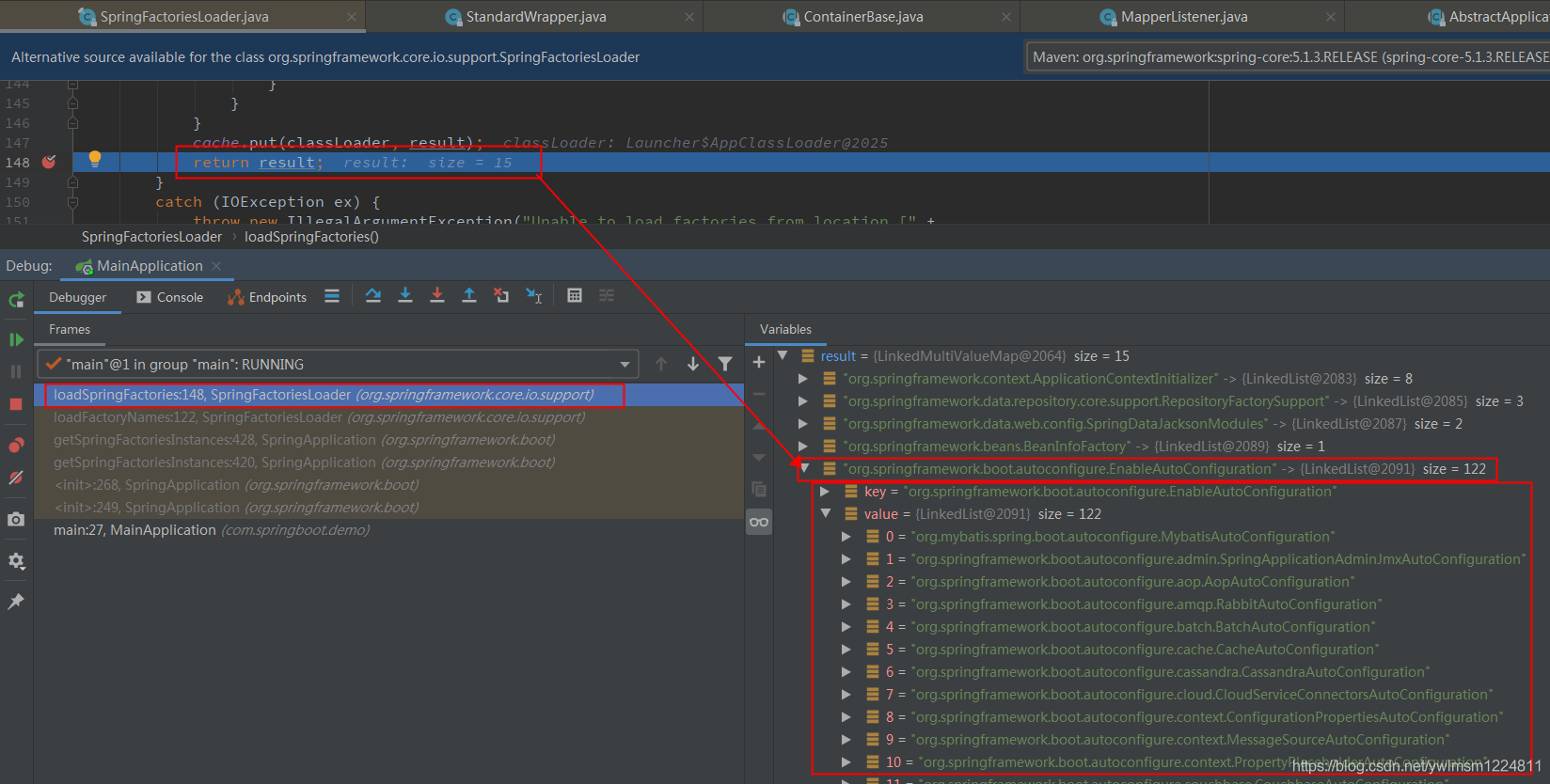Click the Force Step Into icon
The height and width of the screenshot is (784, 1550).
(x=437, y=296)
